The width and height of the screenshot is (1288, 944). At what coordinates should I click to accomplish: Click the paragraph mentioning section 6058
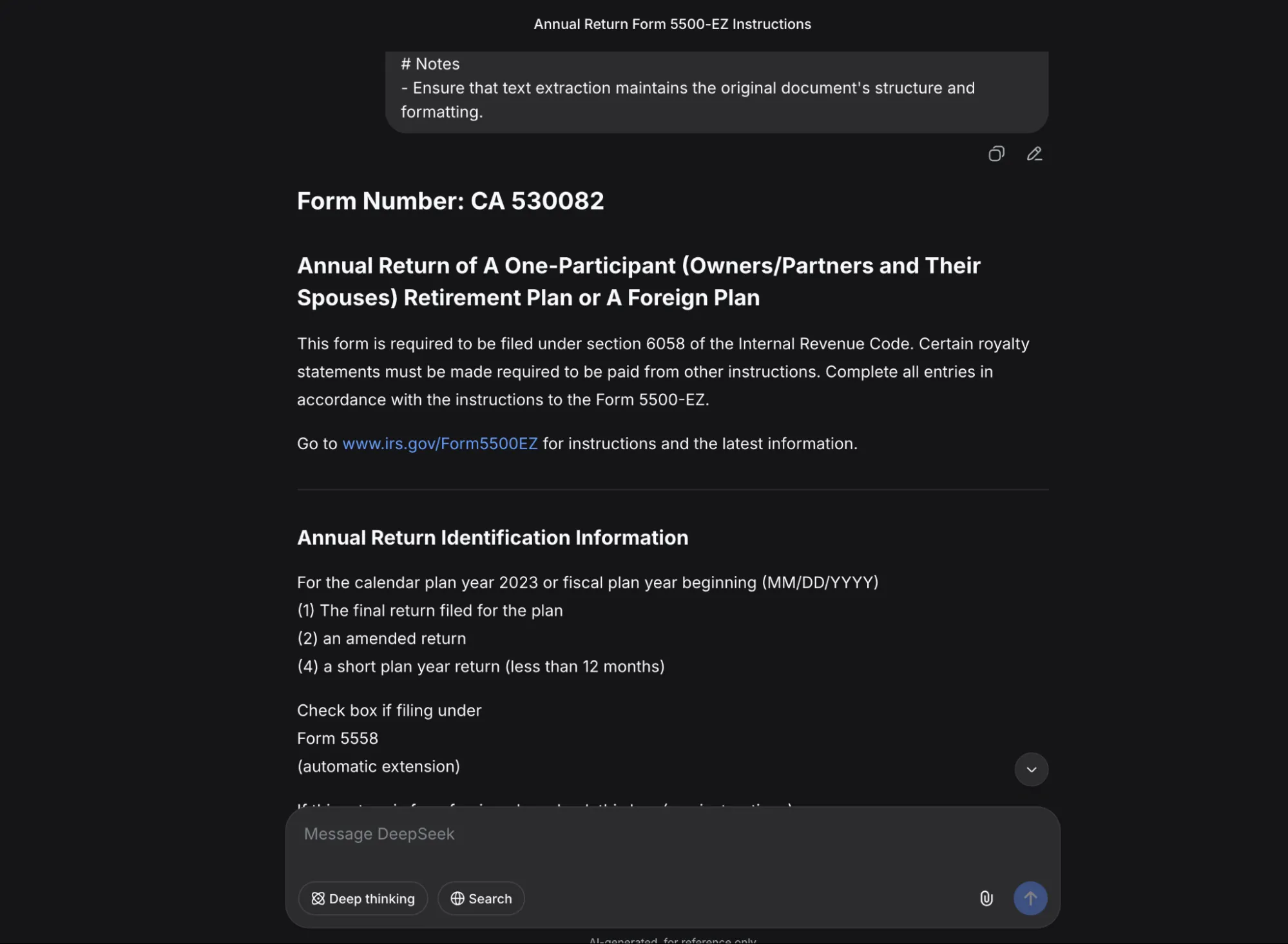[x=664, y=372]
